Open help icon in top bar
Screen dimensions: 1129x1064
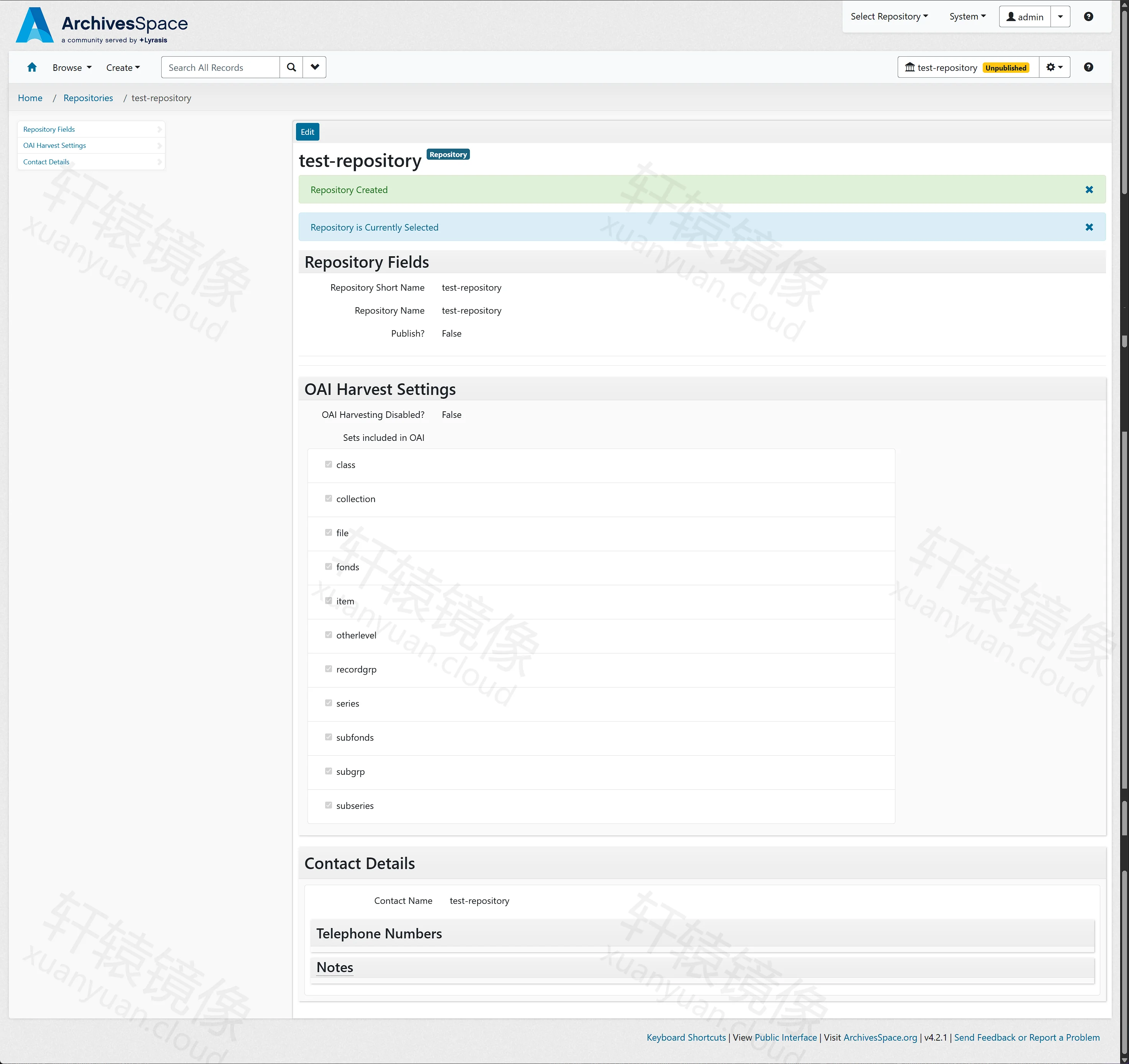(1088, 16)
